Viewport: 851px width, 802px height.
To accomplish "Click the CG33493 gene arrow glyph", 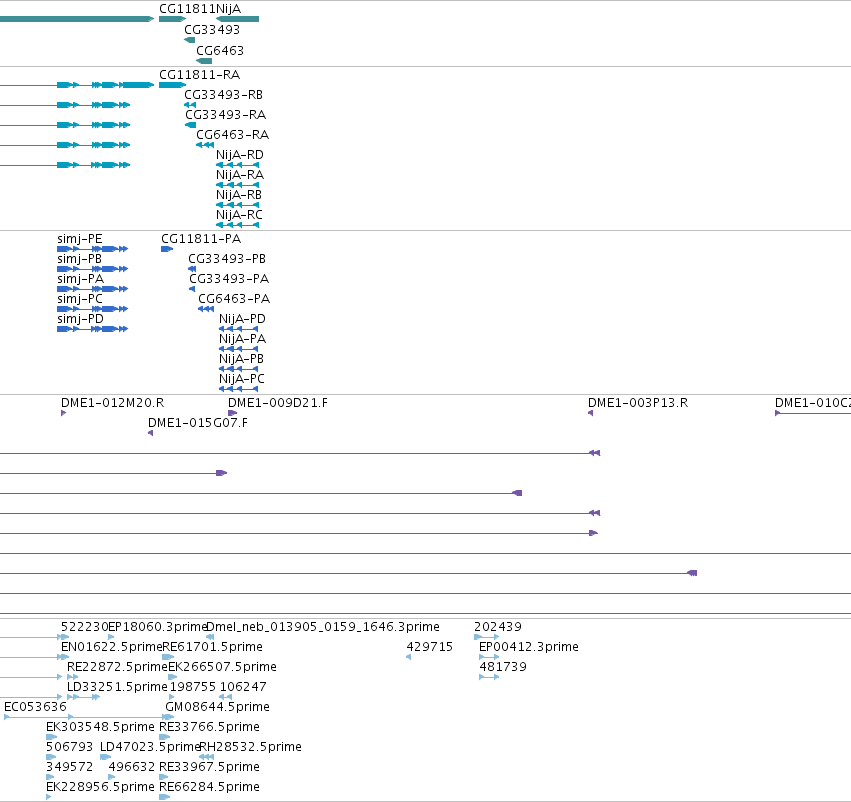I will [x=189, y=40].
